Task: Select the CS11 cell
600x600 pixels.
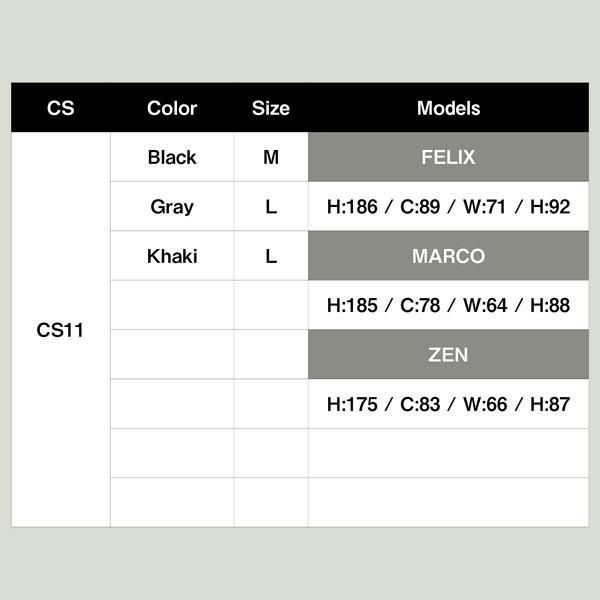Action: [x=60, y=330]
